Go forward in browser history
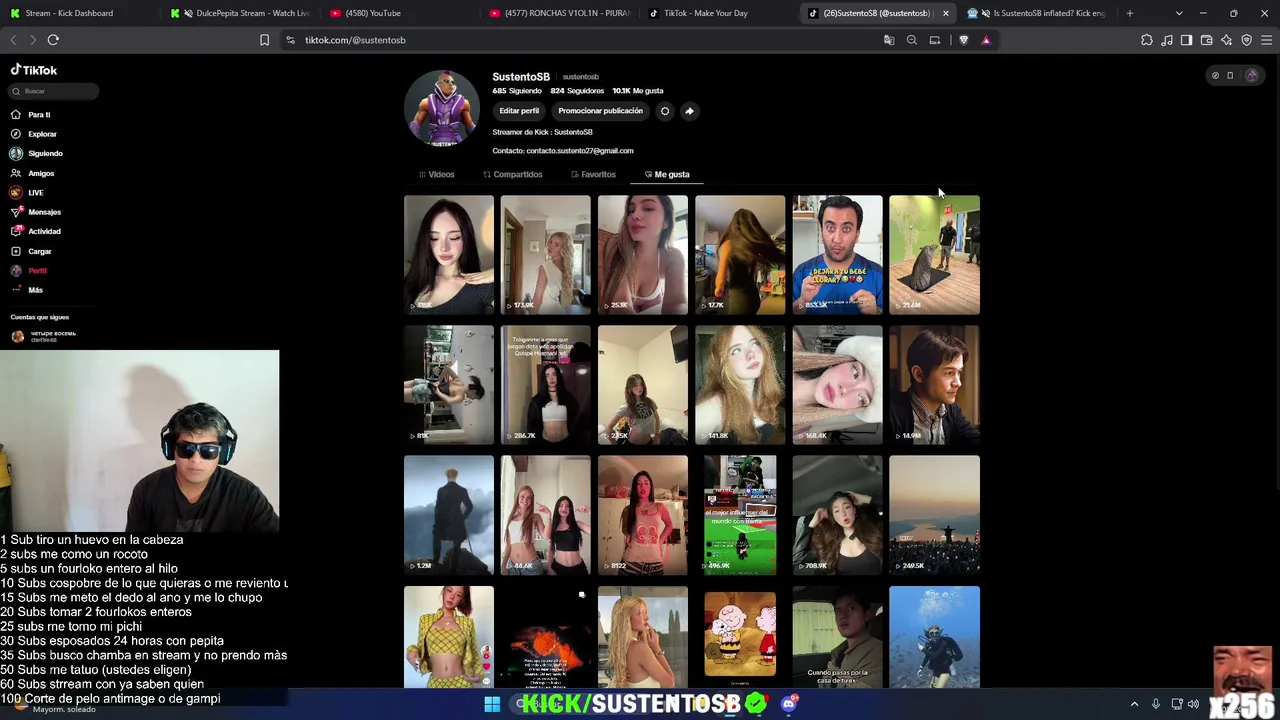 coord(32,40)
